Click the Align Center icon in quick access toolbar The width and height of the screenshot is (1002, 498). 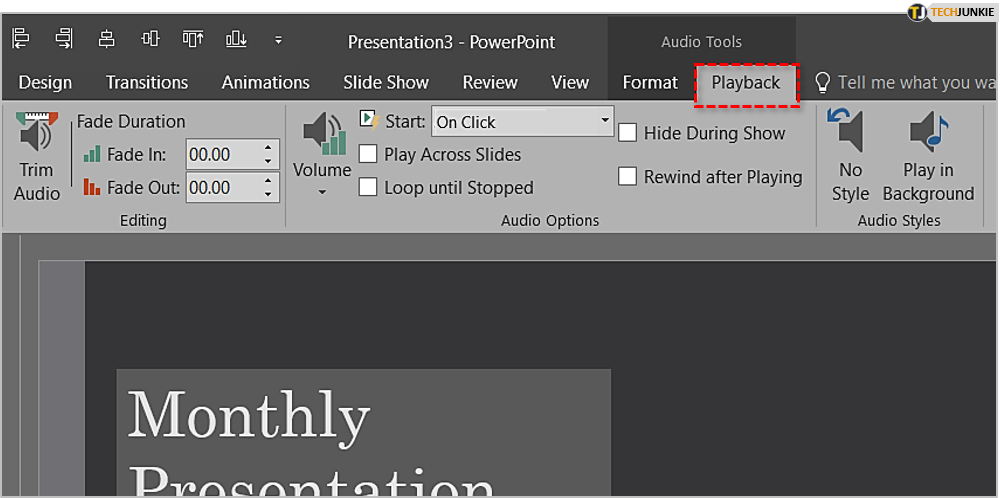107,40
